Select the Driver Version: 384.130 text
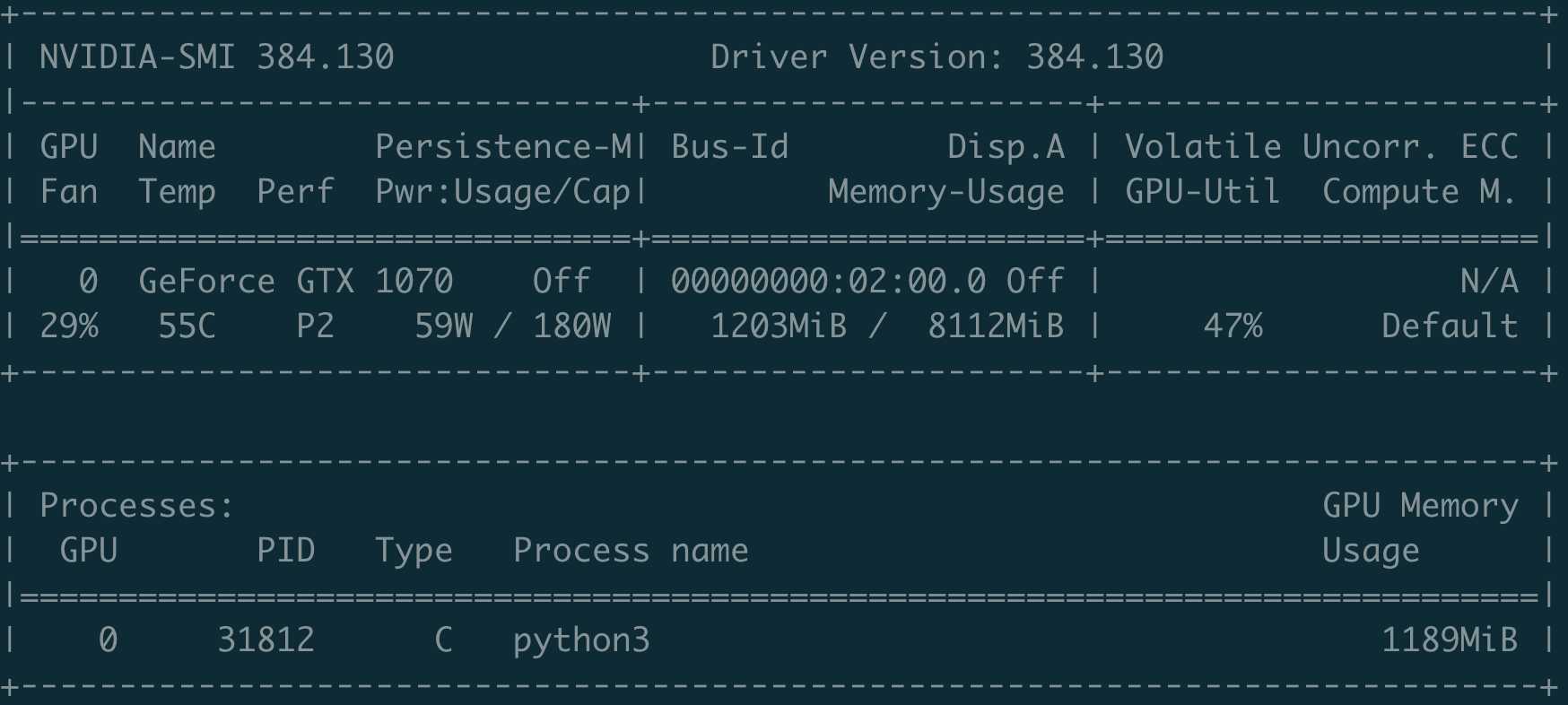Viewport: 1568px width, 705px height. click(x=936, y=57)
